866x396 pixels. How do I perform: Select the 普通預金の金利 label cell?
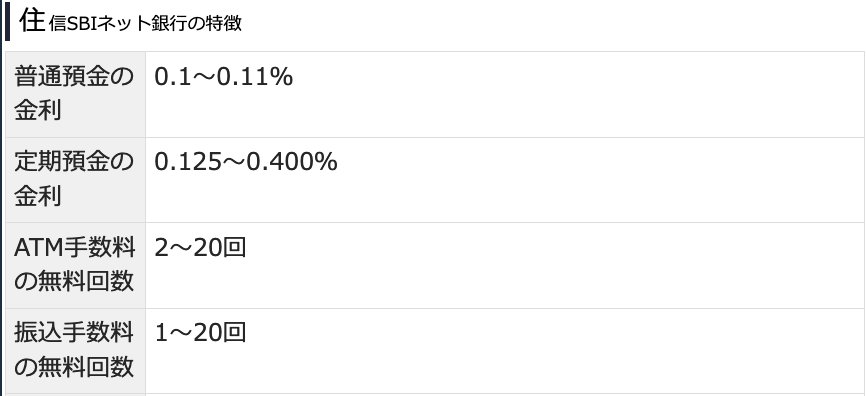click(x=76, y=94)
